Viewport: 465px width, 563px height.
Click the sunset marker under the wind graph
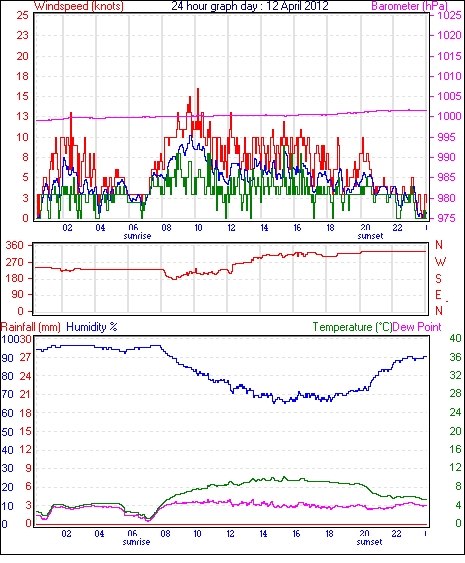pos(370,236)
